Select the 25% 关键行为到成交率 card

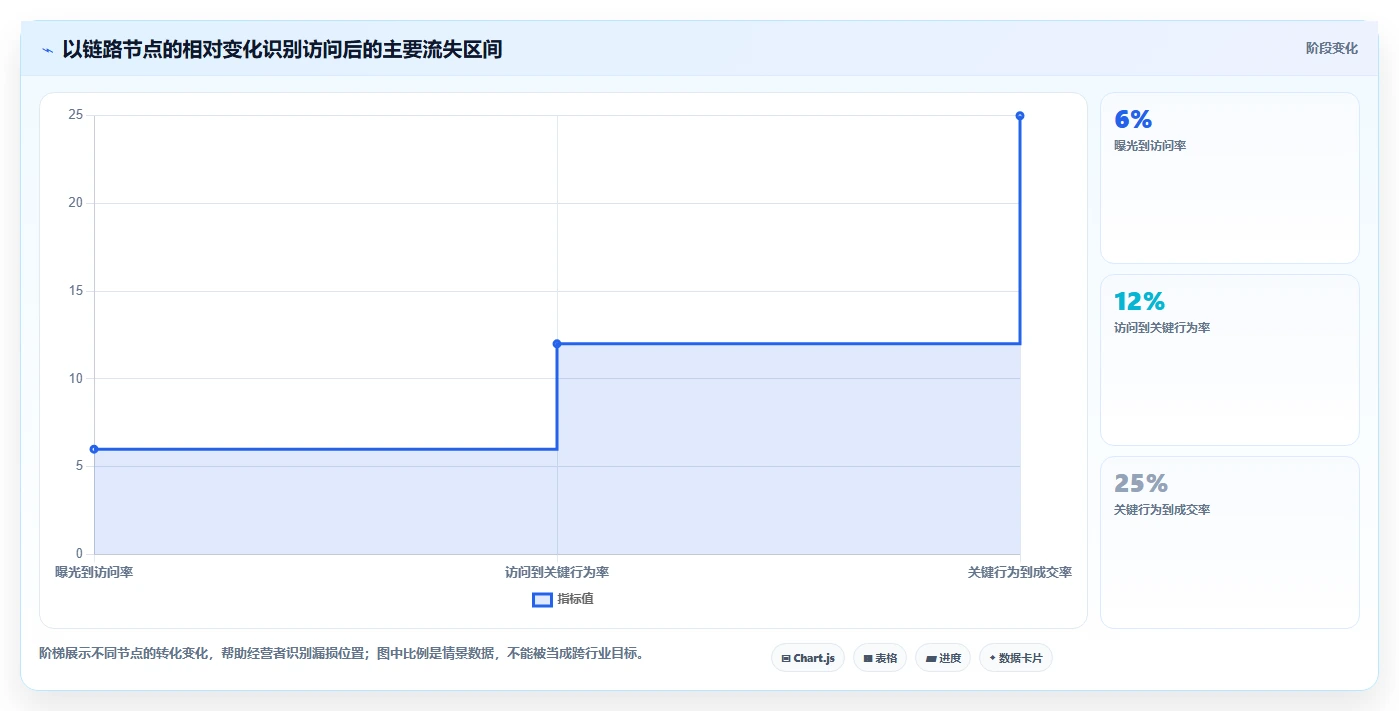[1230, 542]
